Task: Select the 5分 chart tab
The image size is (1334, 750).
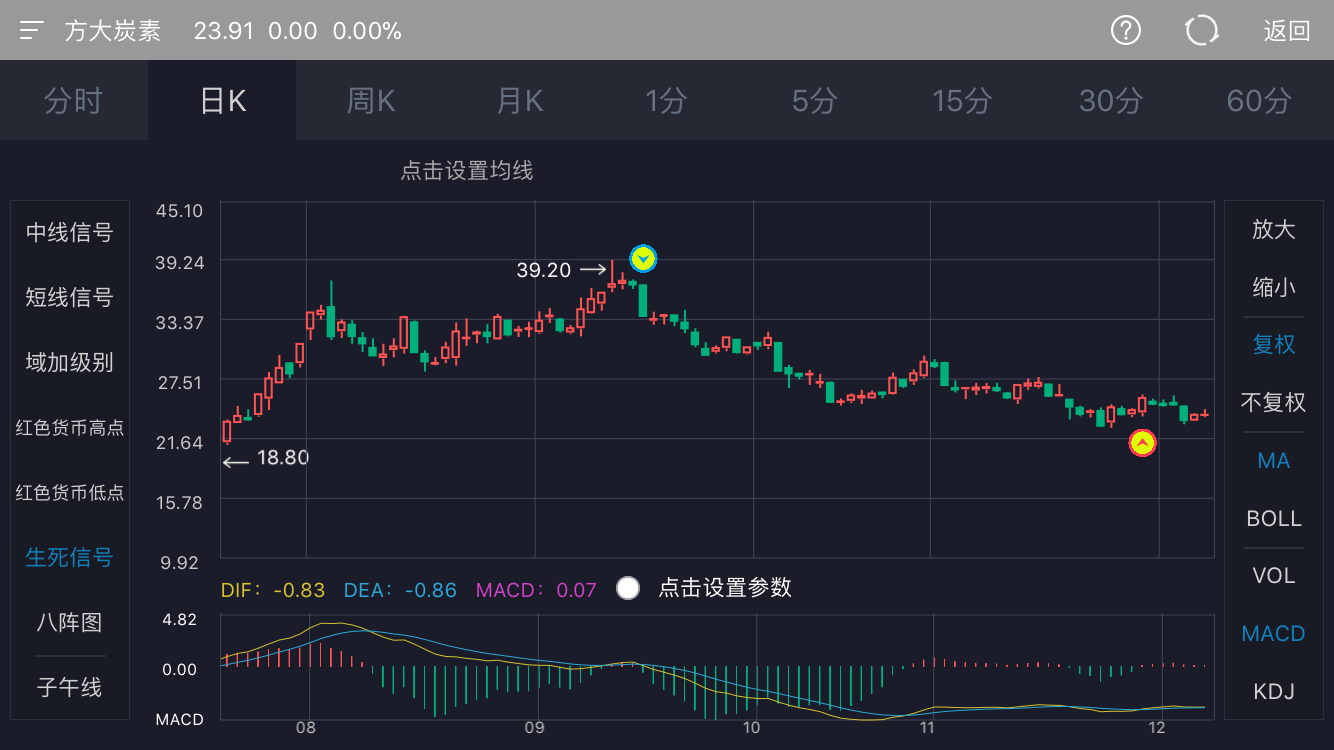Action: [815, 100]
